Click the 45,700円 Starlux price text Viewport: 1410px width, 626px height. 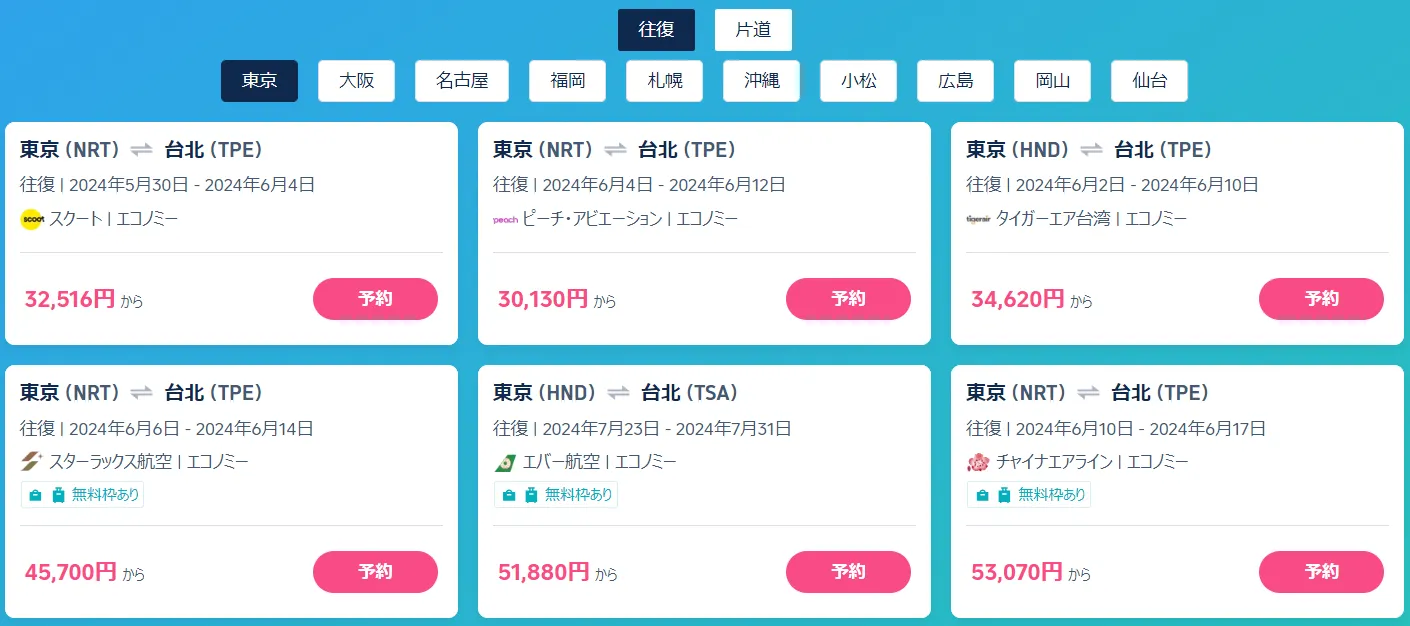[x=70, y=572]
